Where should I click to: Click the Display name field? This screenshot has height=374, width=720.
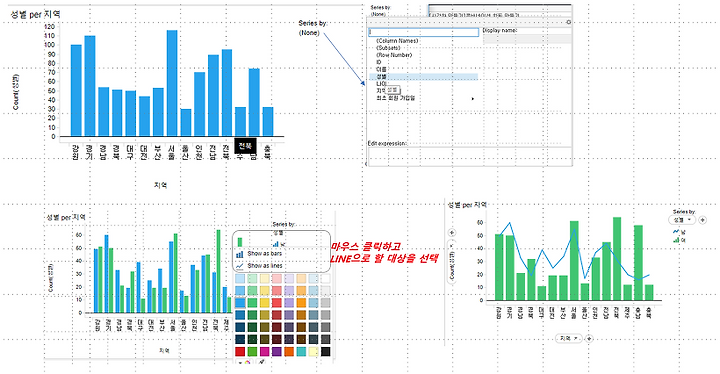click(527, 39)
